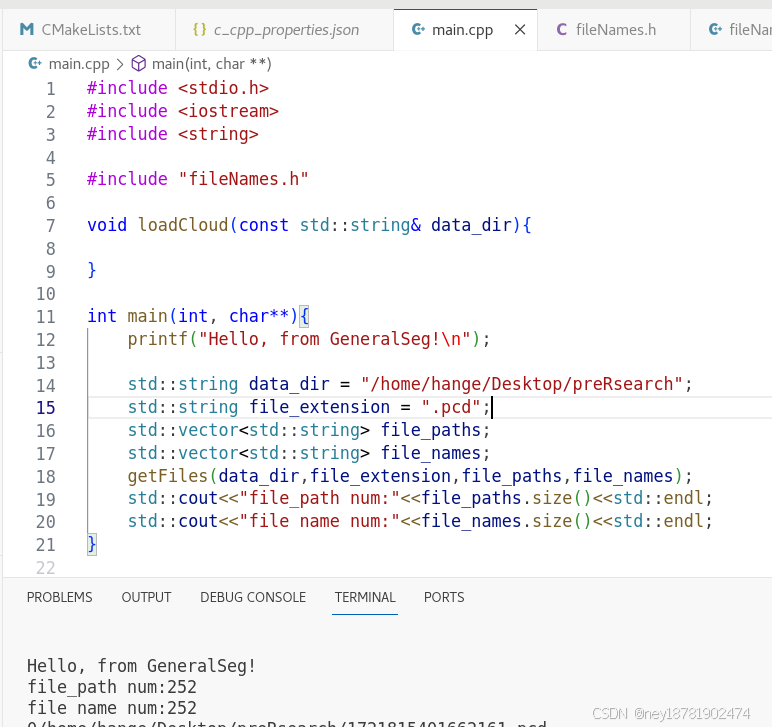Click the JSON braces icon on c_cpp_properties.json tab
This screenshot has width=772, height=727.
[x=199, y=30]
